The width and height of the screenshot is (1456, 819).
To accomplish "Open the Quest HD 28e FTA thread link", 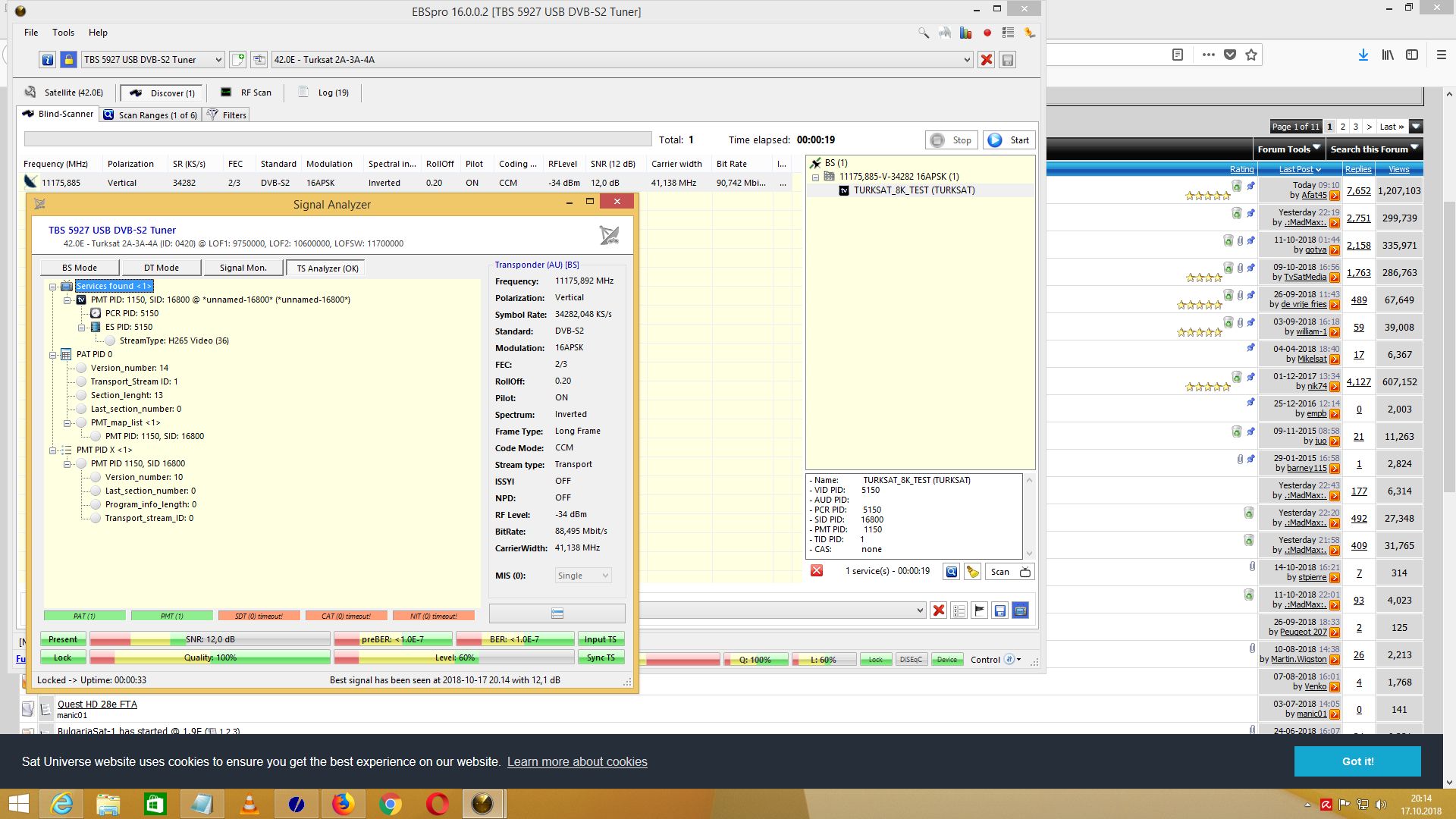I will pos(97,704).
